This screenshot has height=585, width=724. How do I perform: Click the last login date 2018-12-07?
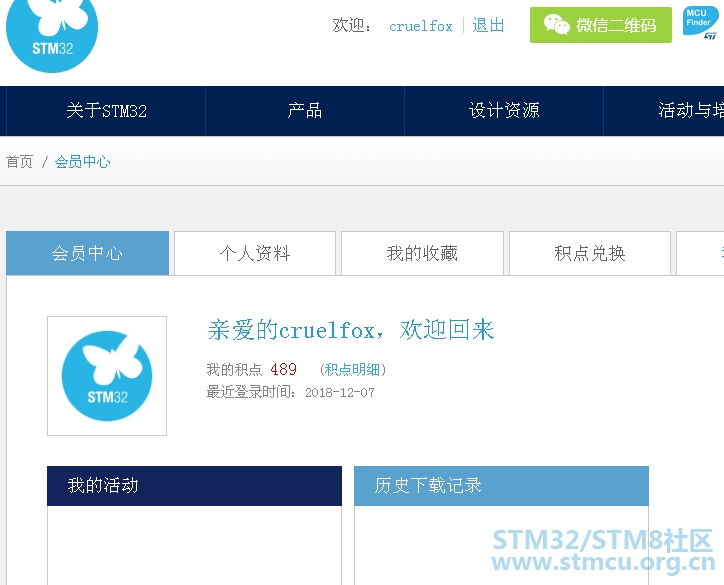point(340,392)
